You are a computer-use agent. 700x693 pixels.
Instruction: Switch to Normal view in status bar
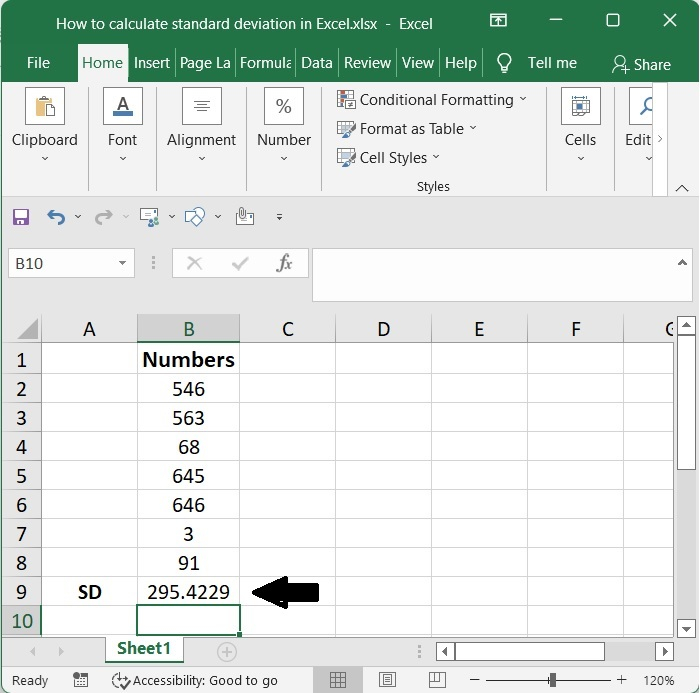click(x=338, y=680)
